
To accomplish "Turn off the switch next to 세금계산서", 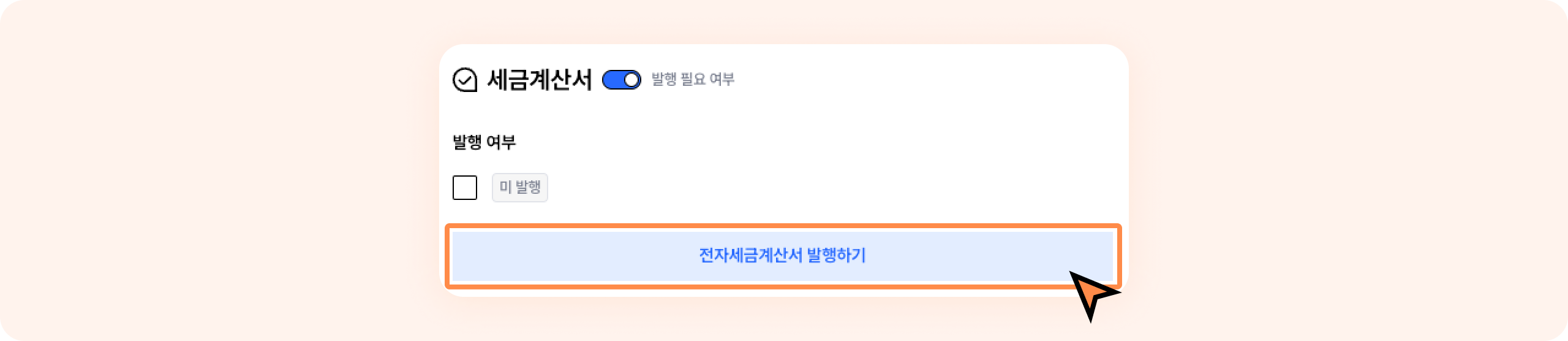I will [x=621, y=80].
